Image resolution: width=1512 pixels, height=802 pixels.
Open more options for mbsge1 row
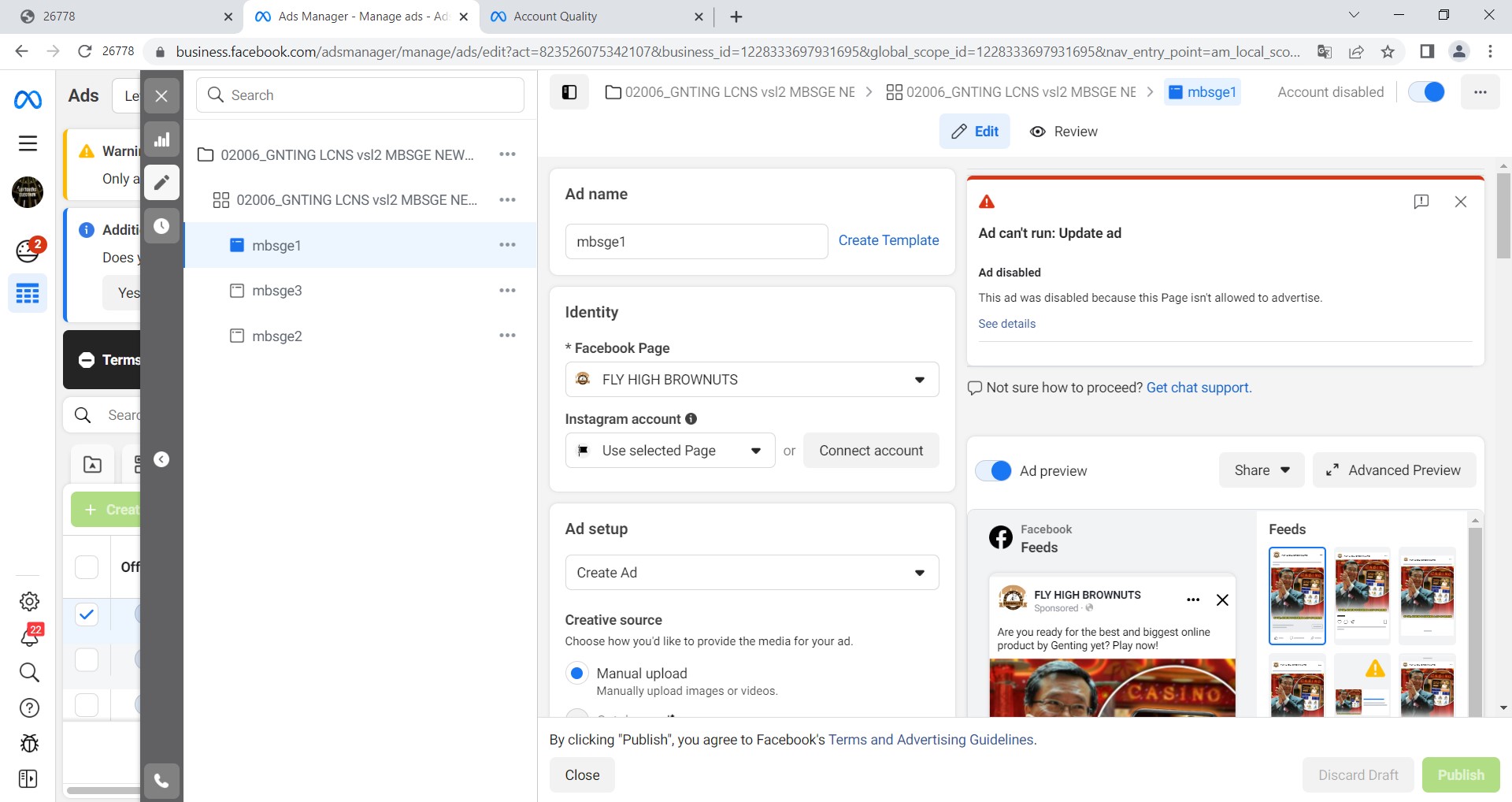[508, 245]
